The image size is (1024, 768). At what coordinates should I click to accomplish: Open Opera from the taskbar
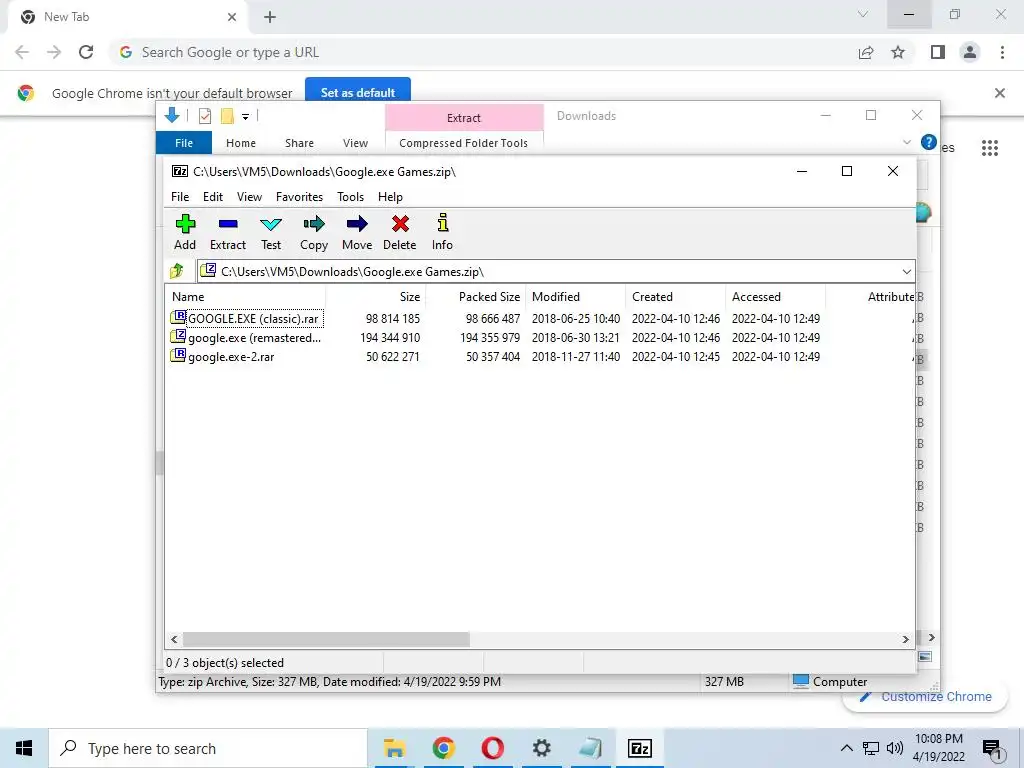pos(492,748)
